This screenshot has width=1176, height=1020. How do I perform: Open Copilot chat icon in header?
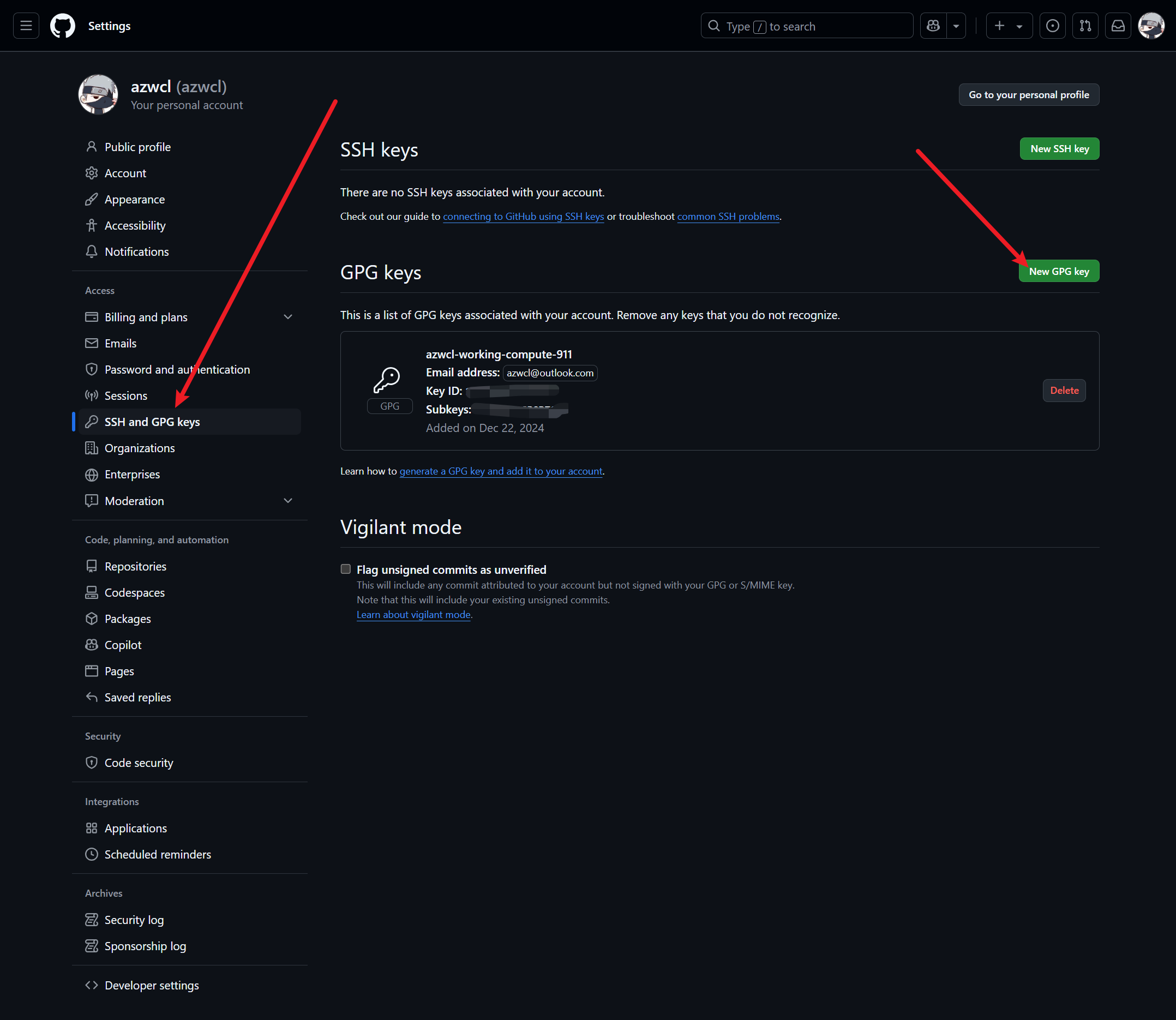pyautogui.click(x=933, y=26)
